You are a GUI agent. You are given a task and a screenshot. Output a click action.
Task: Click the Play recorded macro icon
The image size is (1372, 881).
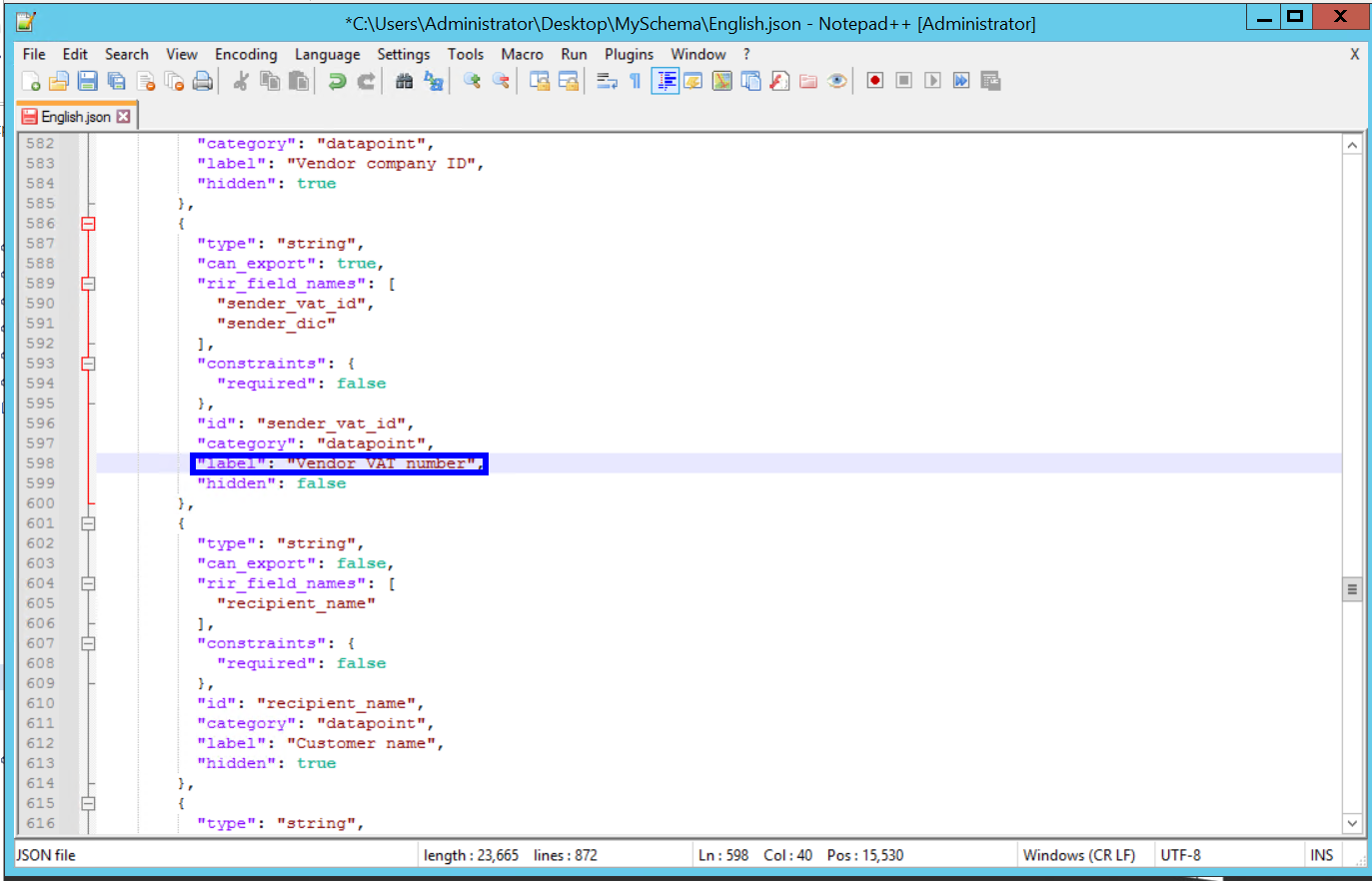point(931,80)
